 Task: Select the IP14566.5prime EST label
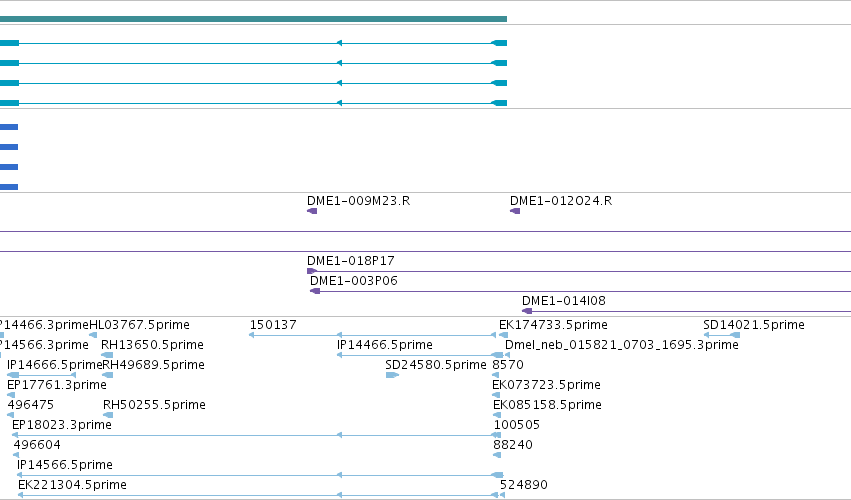pyautogui.click(x=65, y=465)
